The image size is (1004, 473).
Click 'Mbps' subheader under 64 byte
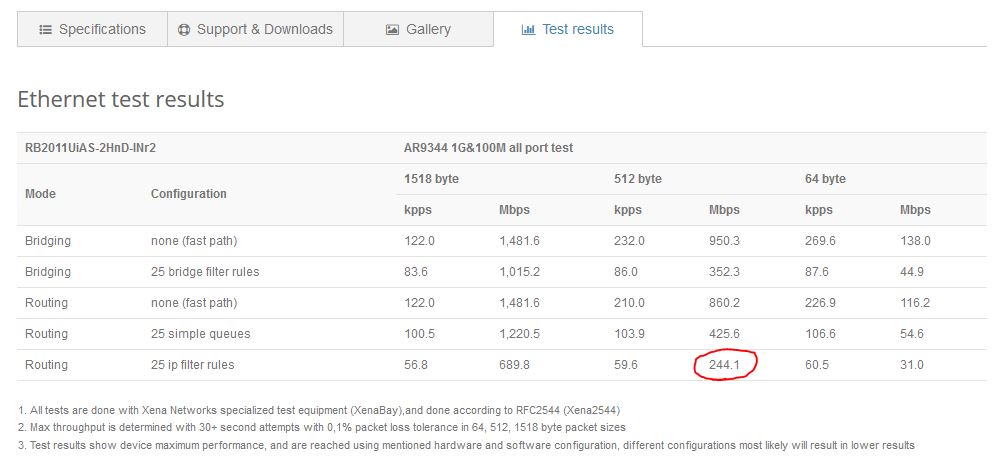pyautogui.click(x=915, y=210)
